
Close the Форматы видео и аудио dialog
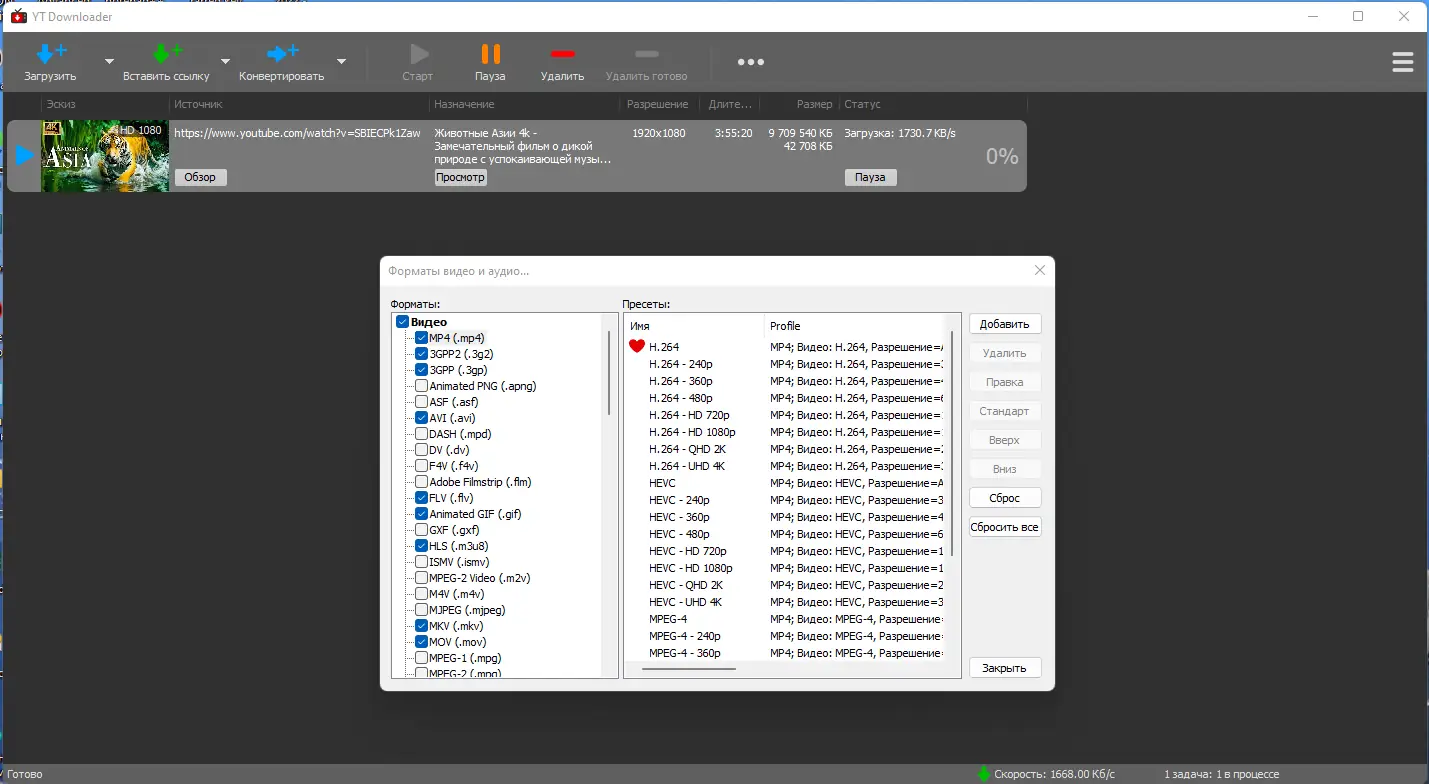(1039, 270)
